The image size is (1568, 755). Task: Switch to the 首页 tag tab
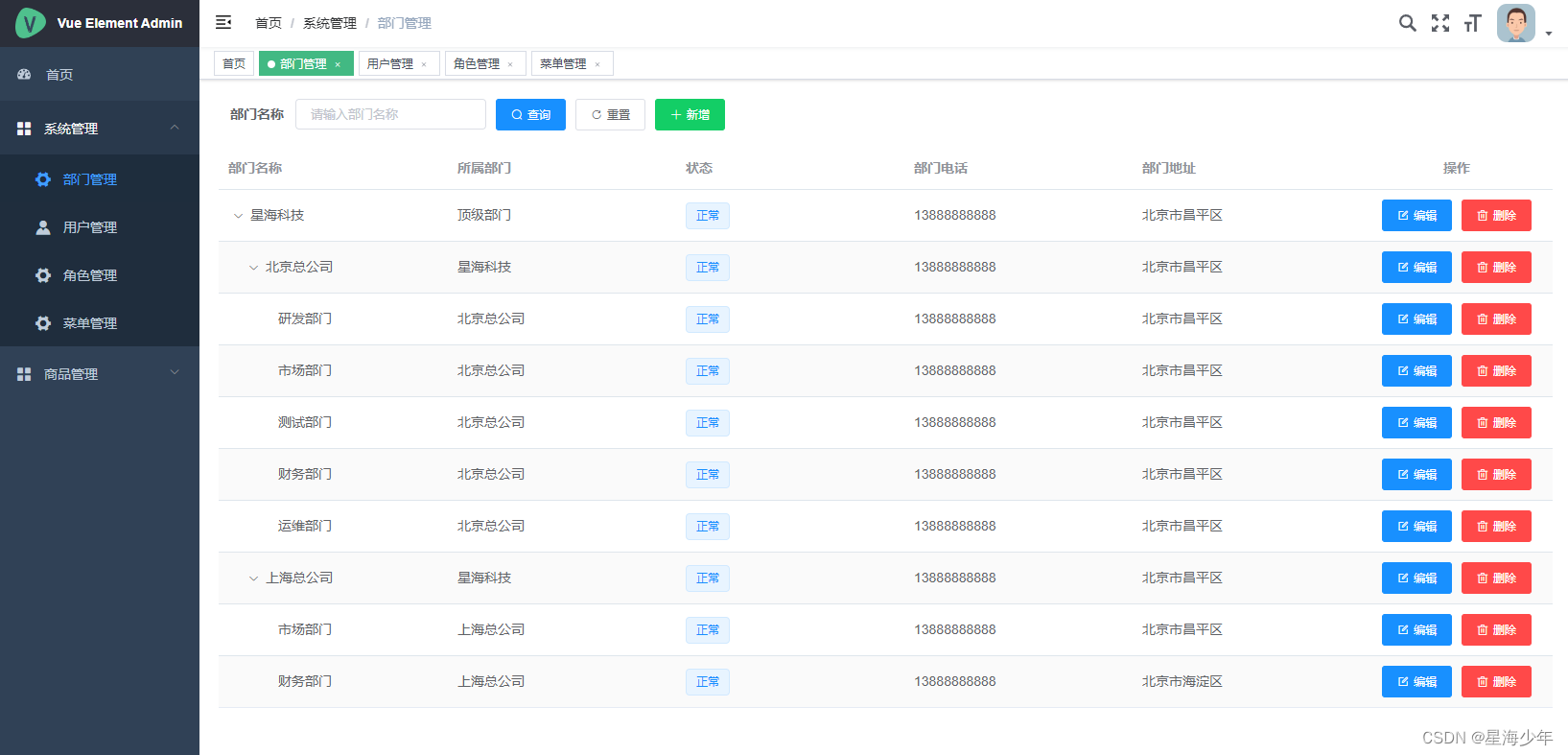click(234, 63)
